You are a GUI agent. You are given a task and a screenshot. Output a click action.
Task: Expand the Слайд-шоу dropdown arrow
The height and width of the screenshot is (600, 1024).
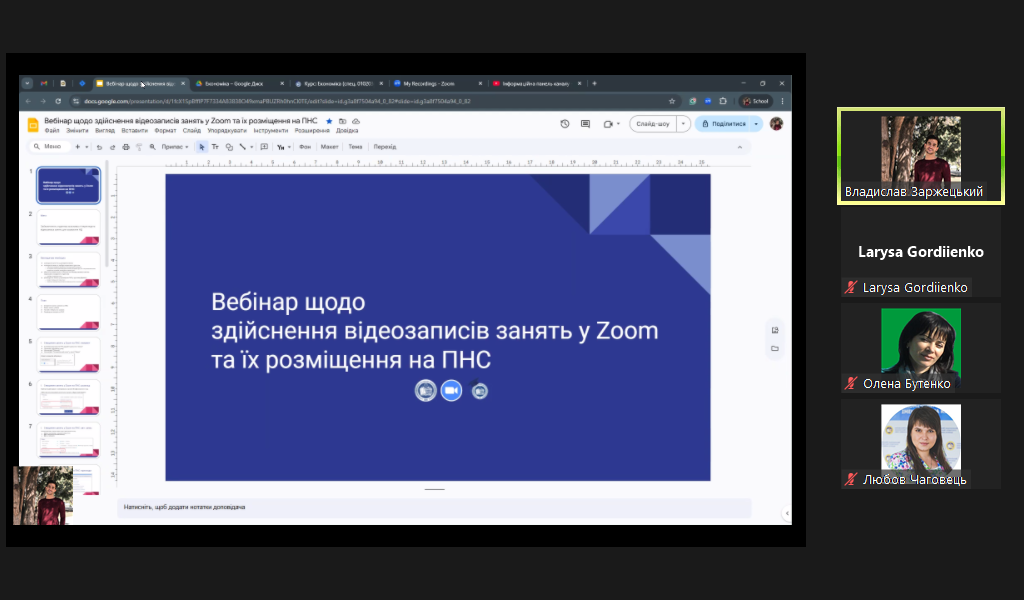click(683, 124)
